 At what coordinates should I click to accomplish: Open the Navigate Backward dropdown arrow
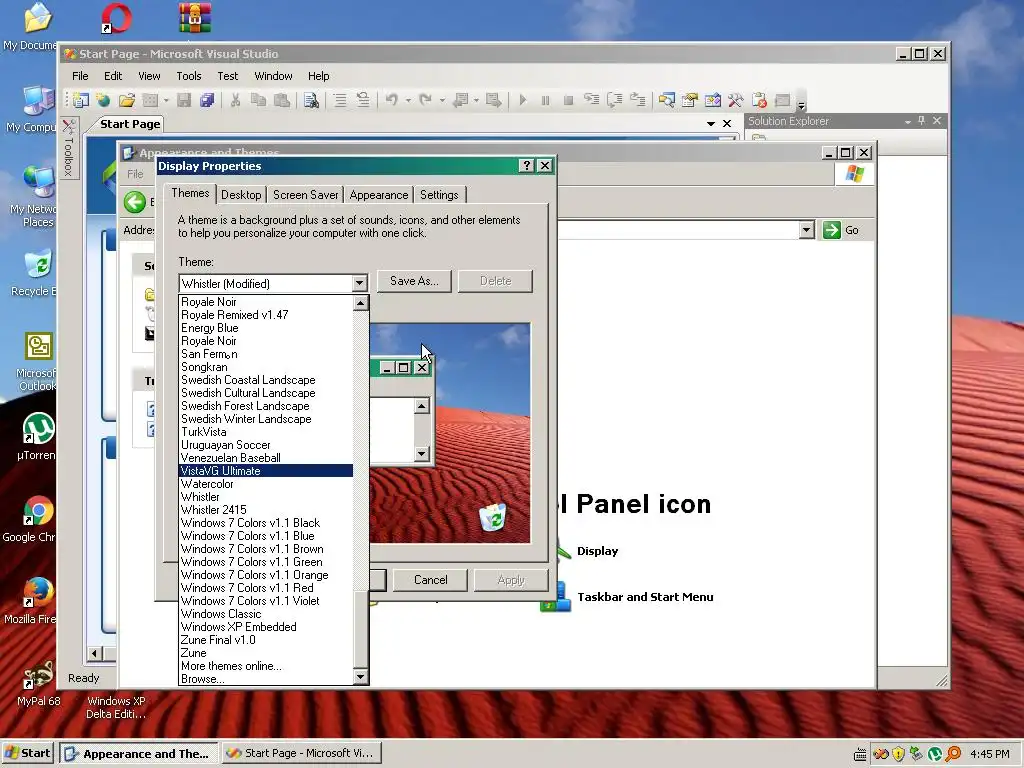coord(476,101)
